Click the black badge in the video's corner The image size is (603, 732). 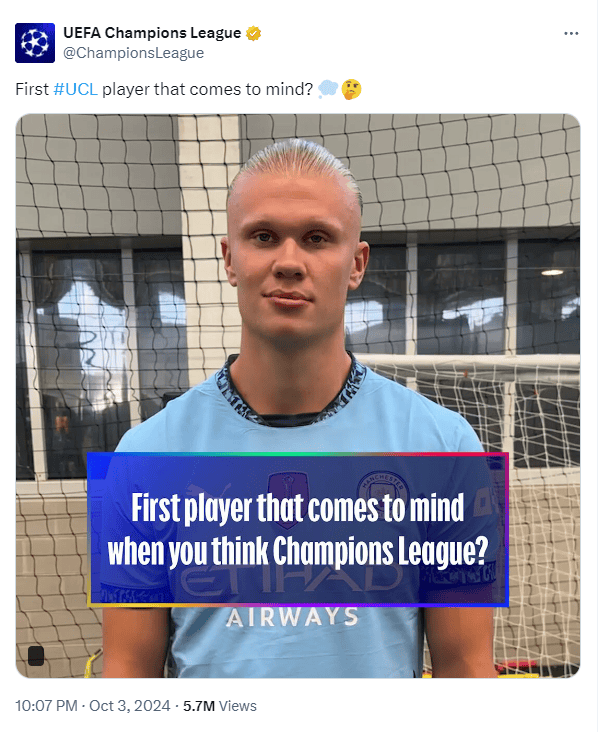(36, 655)
